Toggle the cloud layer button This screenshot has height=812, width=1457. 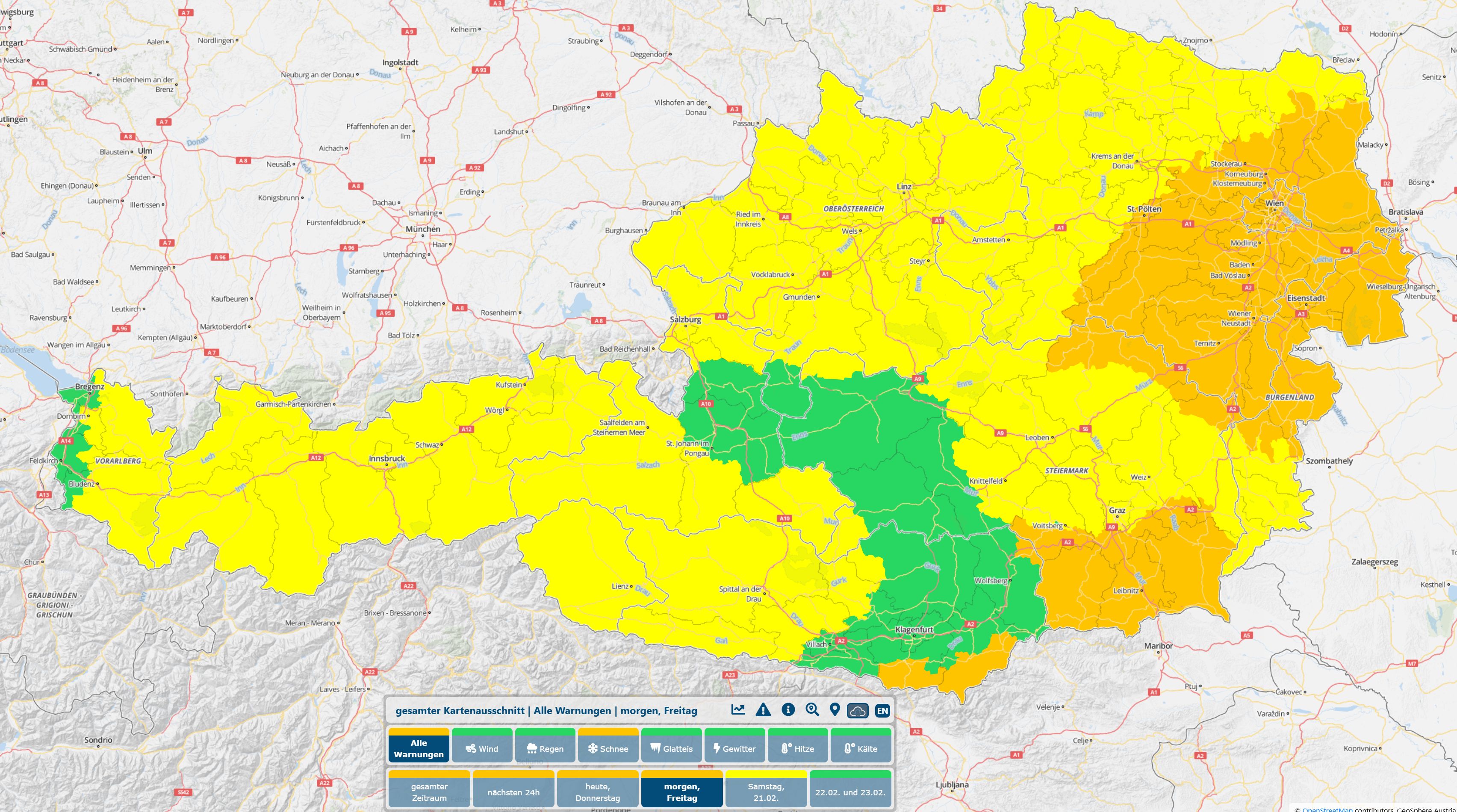[858, 711]
